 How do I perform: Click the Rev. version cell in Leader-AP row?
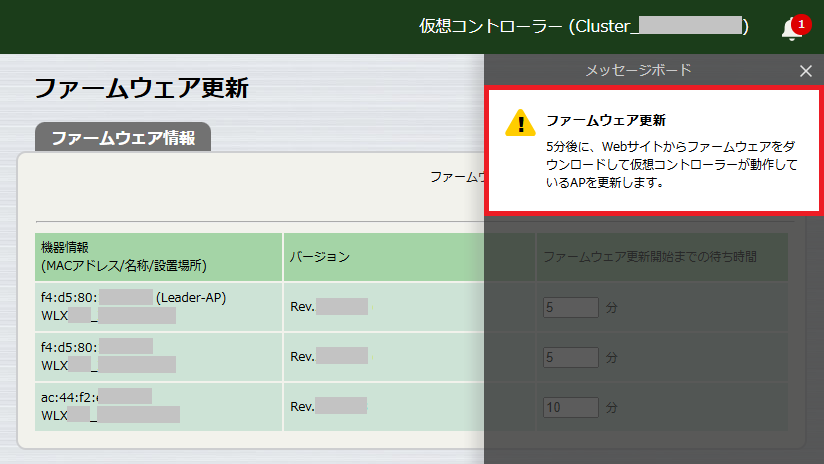(x=409, y=307)
